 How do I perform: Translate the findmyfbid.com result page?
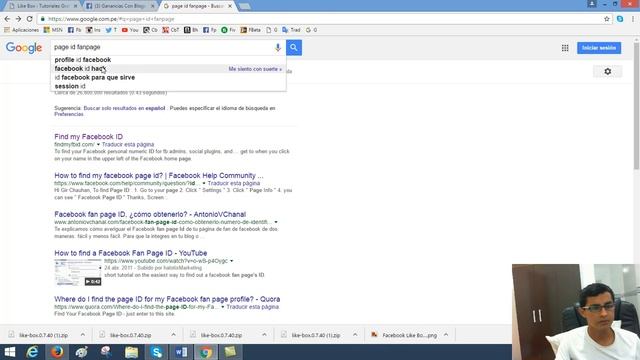click(128, 144)
